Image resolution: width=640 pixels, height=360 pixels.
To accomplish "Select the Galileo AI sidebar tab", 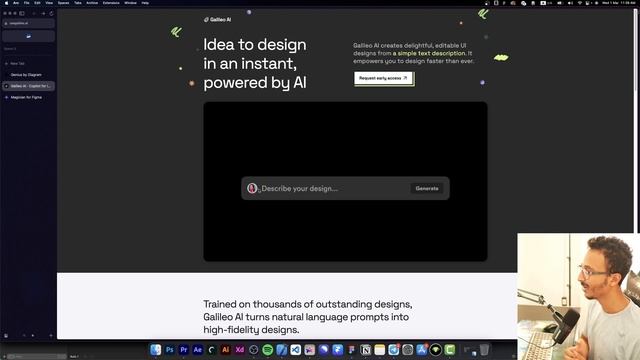I will [28, 86].
